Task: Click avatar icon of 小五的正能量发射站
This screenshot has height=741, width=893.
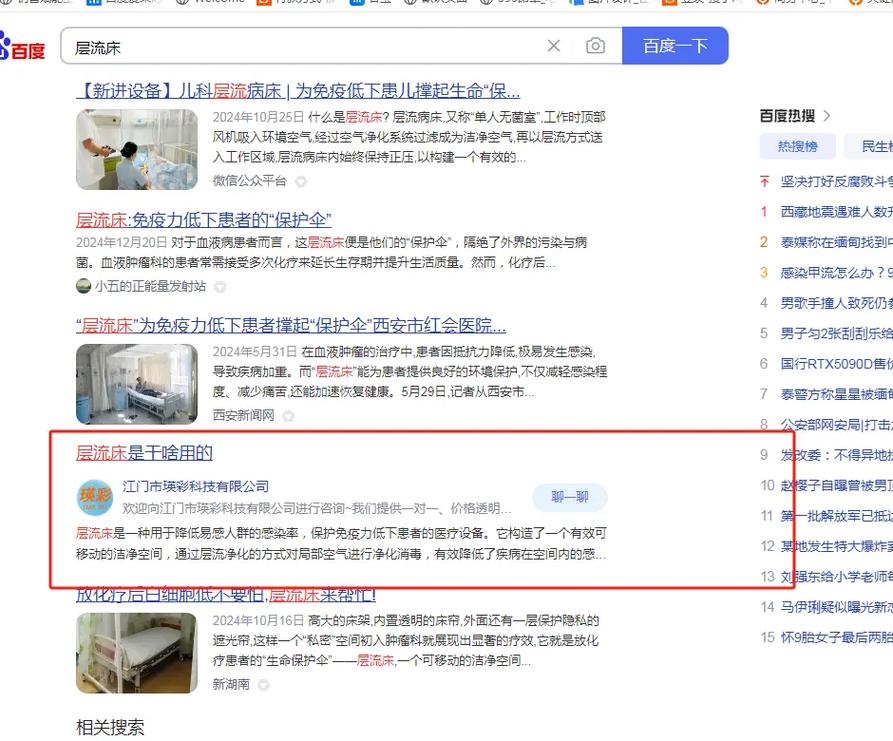Action: 84,286
